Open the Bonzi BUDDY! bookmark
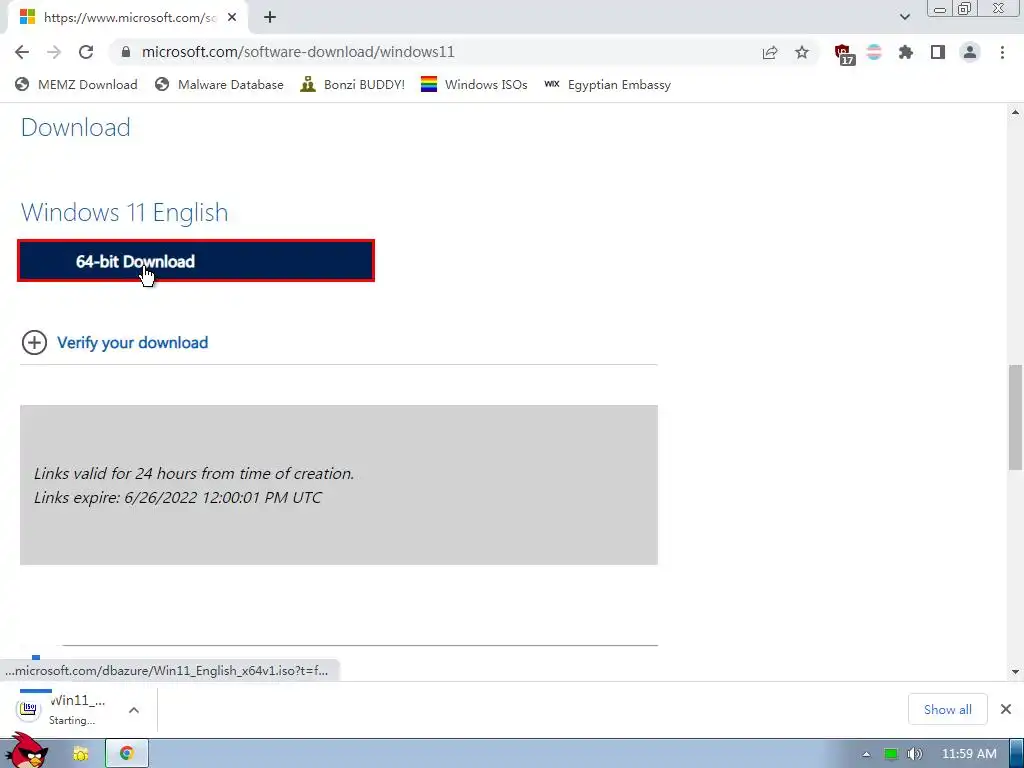Viewport: 1024px width, 768px height. tap(353, 84)
